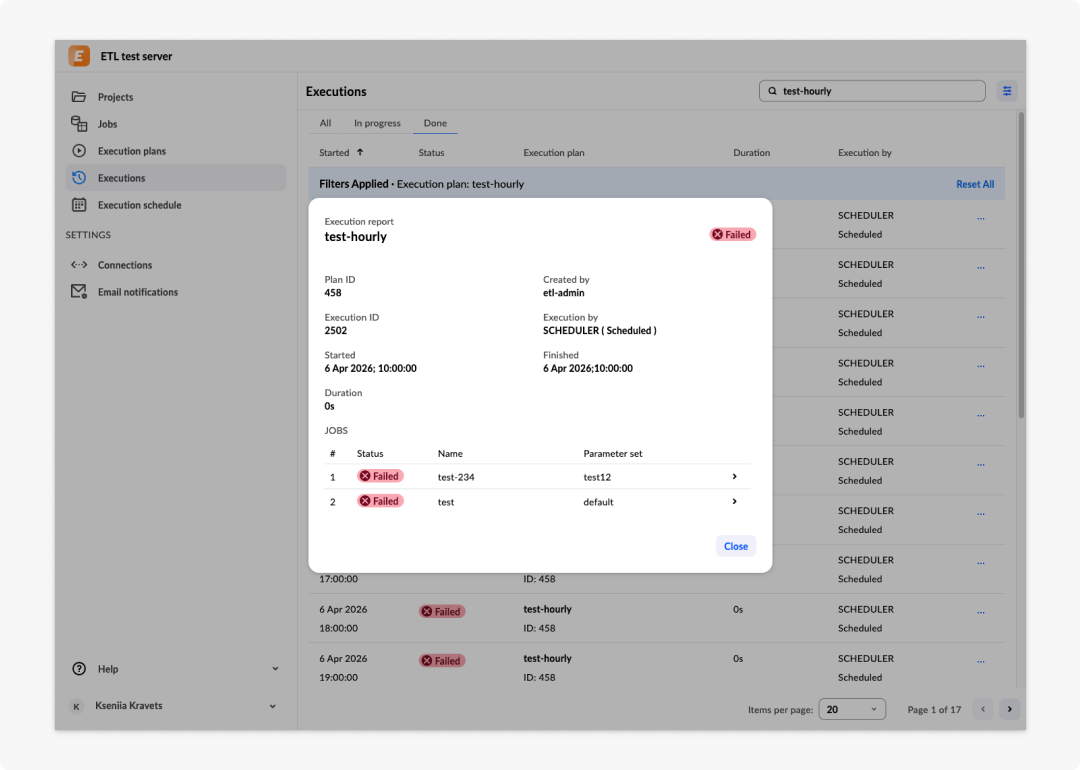This screenshot has width=1080, height=770.
Task: Click the K user avatar
Action: pyautogui.click(x=76, y=706)
